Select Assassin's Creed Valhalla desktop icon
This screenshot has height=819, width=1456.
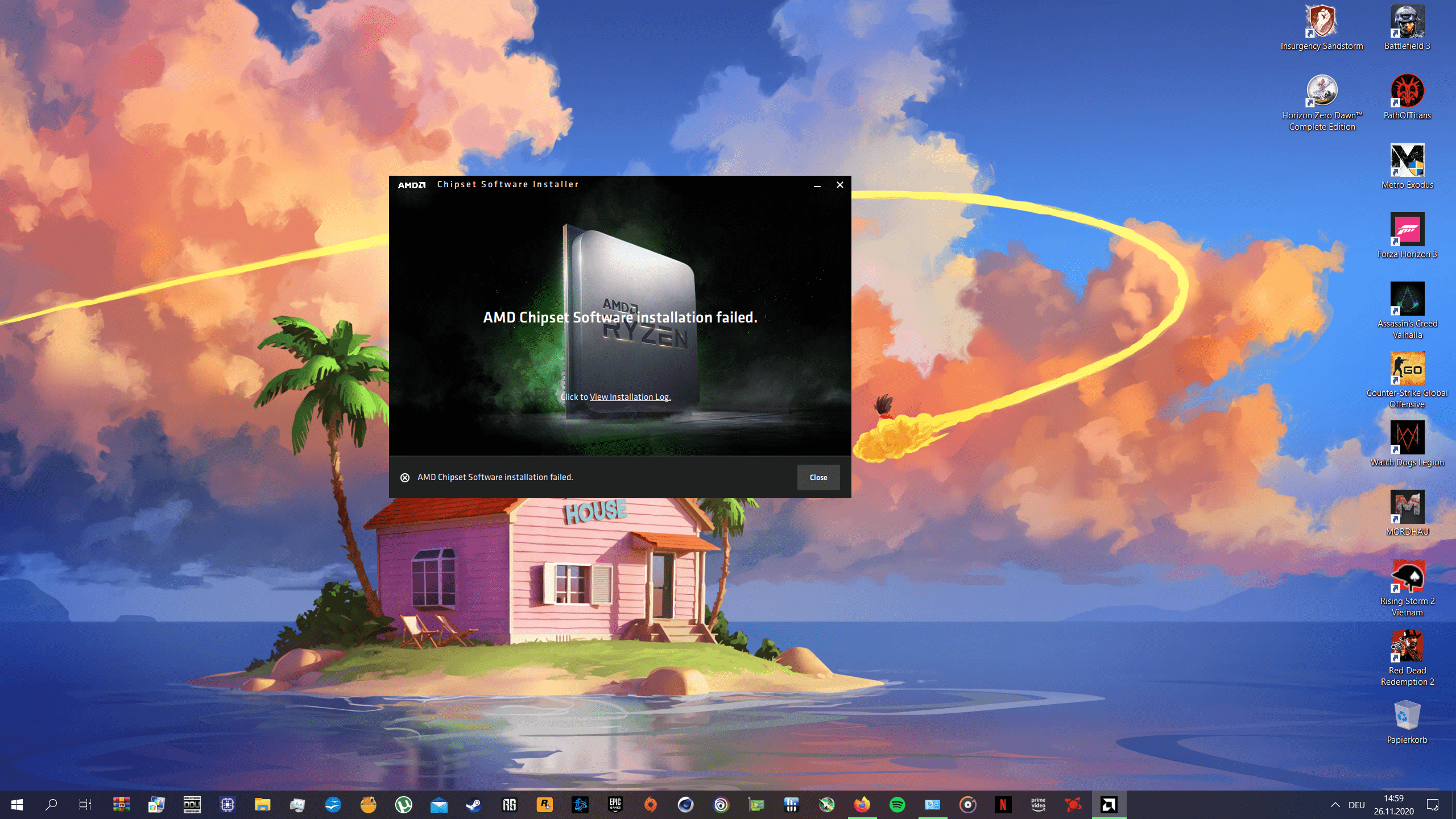1407,312
